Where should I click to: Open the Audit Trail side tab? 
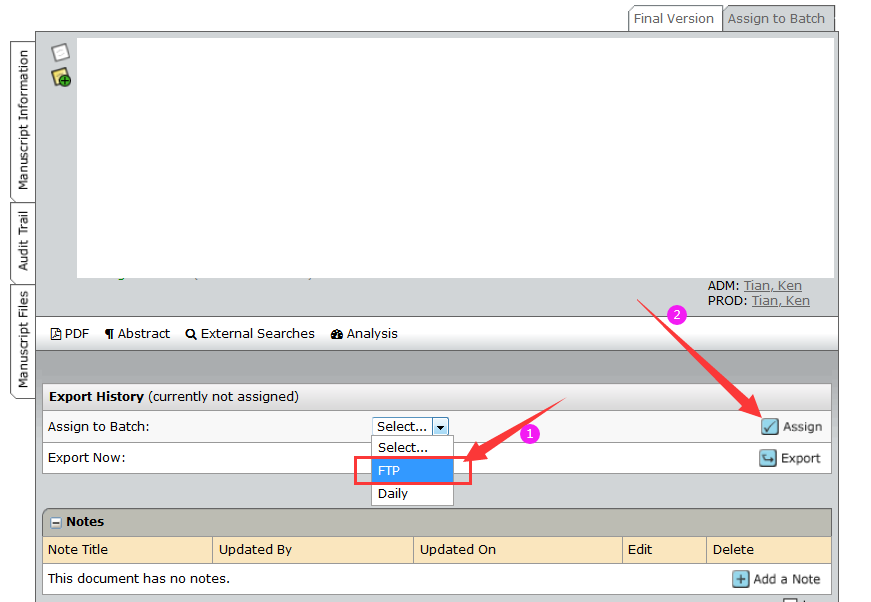[23, 241]
